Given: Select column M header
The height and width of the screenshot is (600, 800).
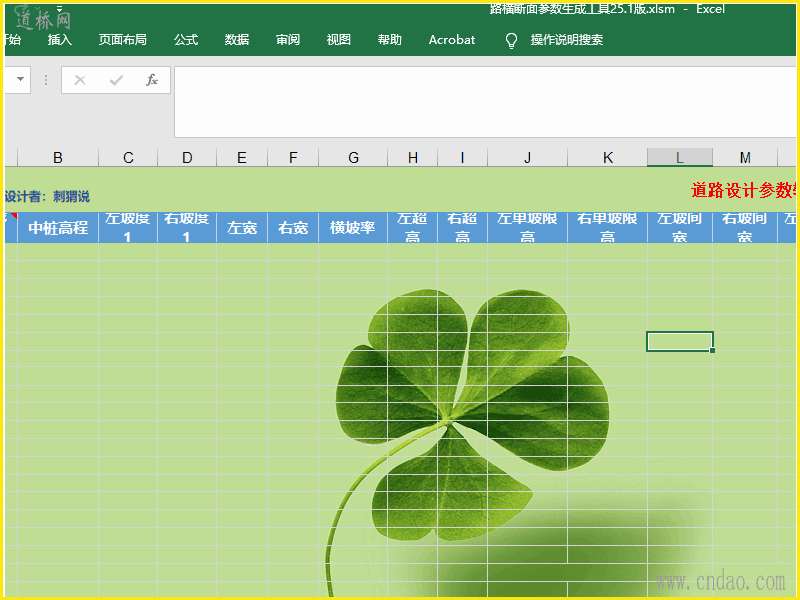Looking at the screenshot, I should [745, 158].
